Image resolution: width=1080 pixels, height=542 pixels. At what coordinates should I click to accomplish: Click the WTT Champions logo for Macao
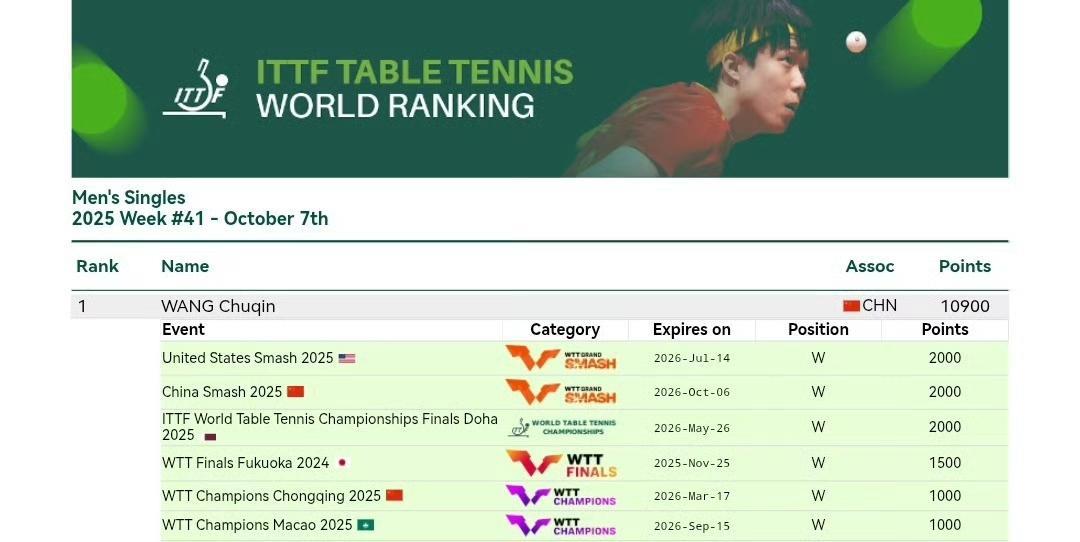(561, 525)
